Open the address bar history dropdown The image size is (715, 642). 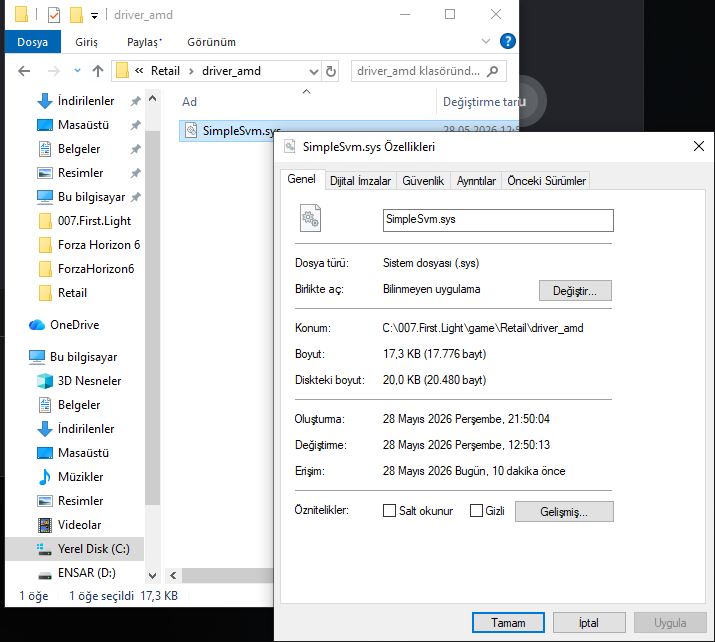(x=314, y=72)
